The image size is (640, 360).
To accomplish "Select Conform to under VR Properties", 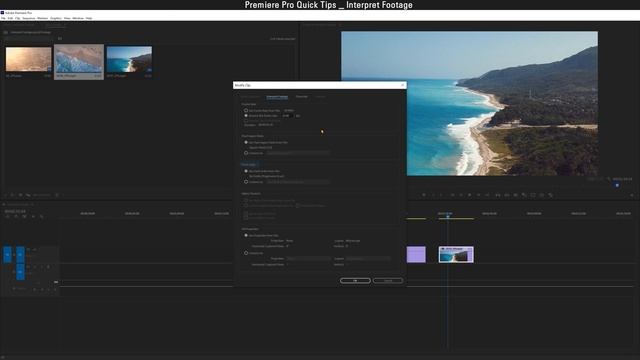I will click(x=246, y=253).
